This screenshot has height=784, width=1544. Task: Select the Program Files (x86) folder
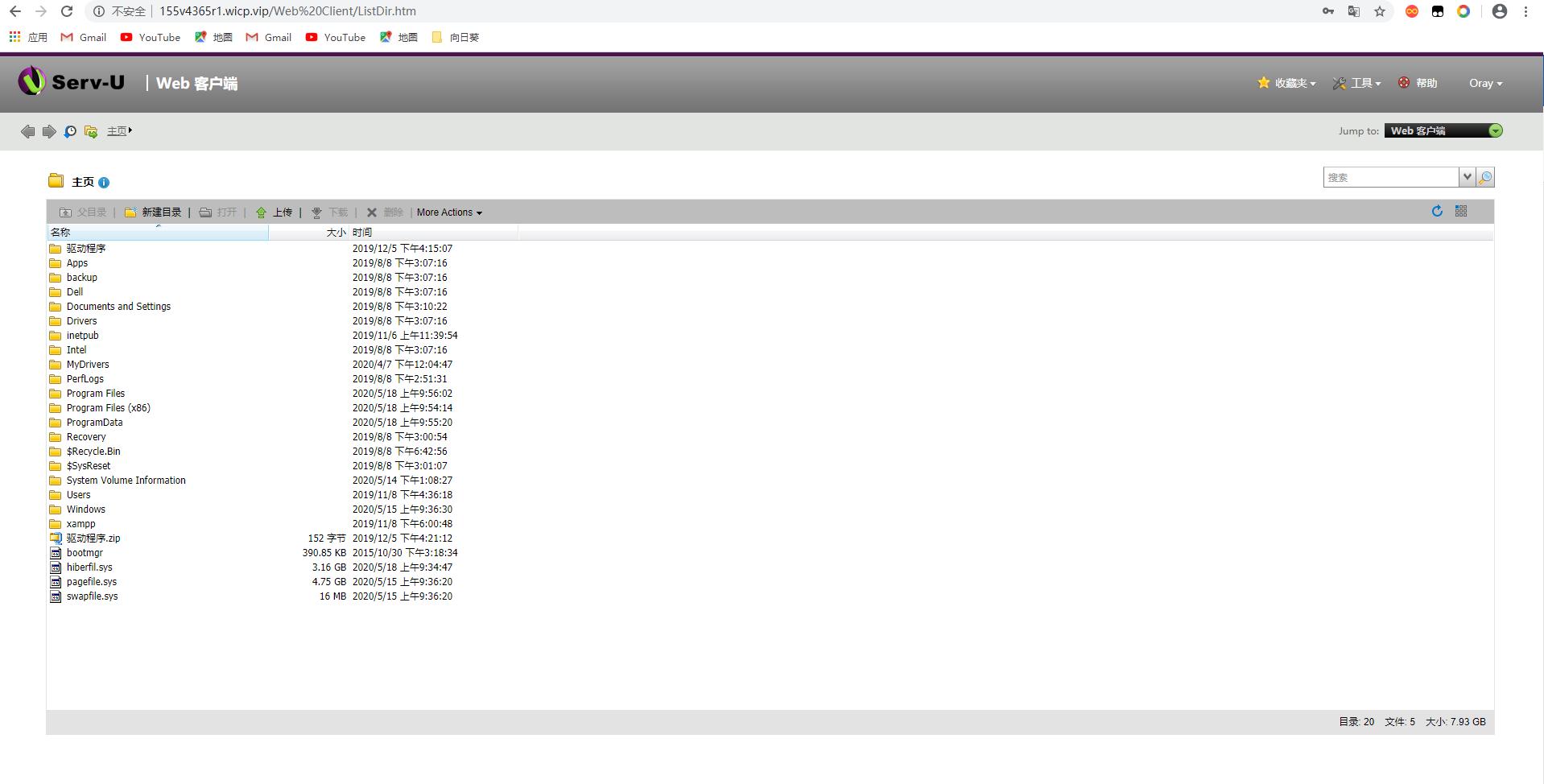(x=109, y=408)
